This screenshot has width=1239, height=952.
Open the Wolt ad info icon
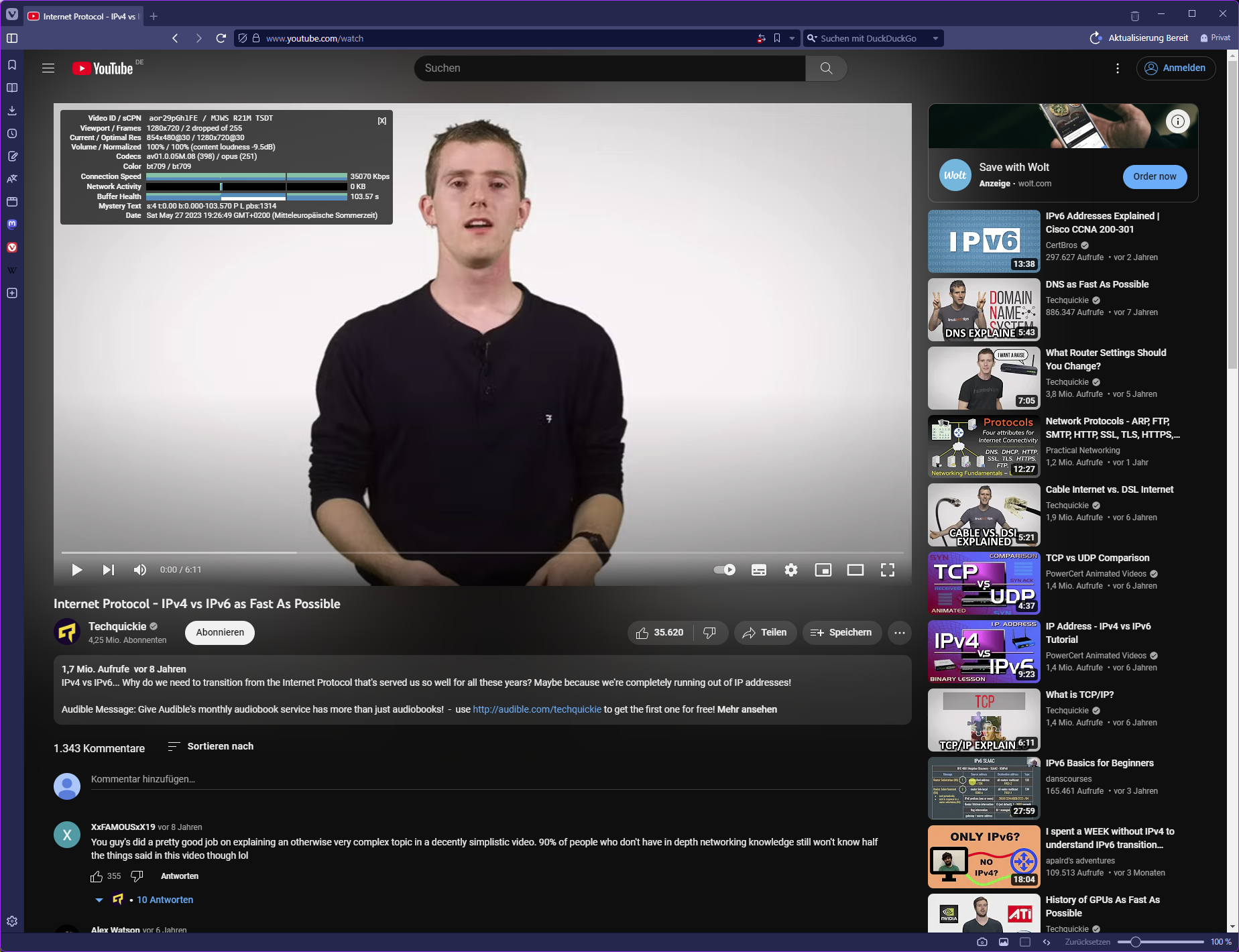[x=1178, y=121]
